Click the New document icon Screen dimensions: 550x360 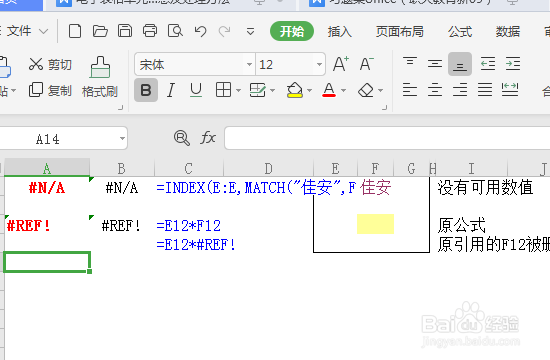(x=75, y=31)
